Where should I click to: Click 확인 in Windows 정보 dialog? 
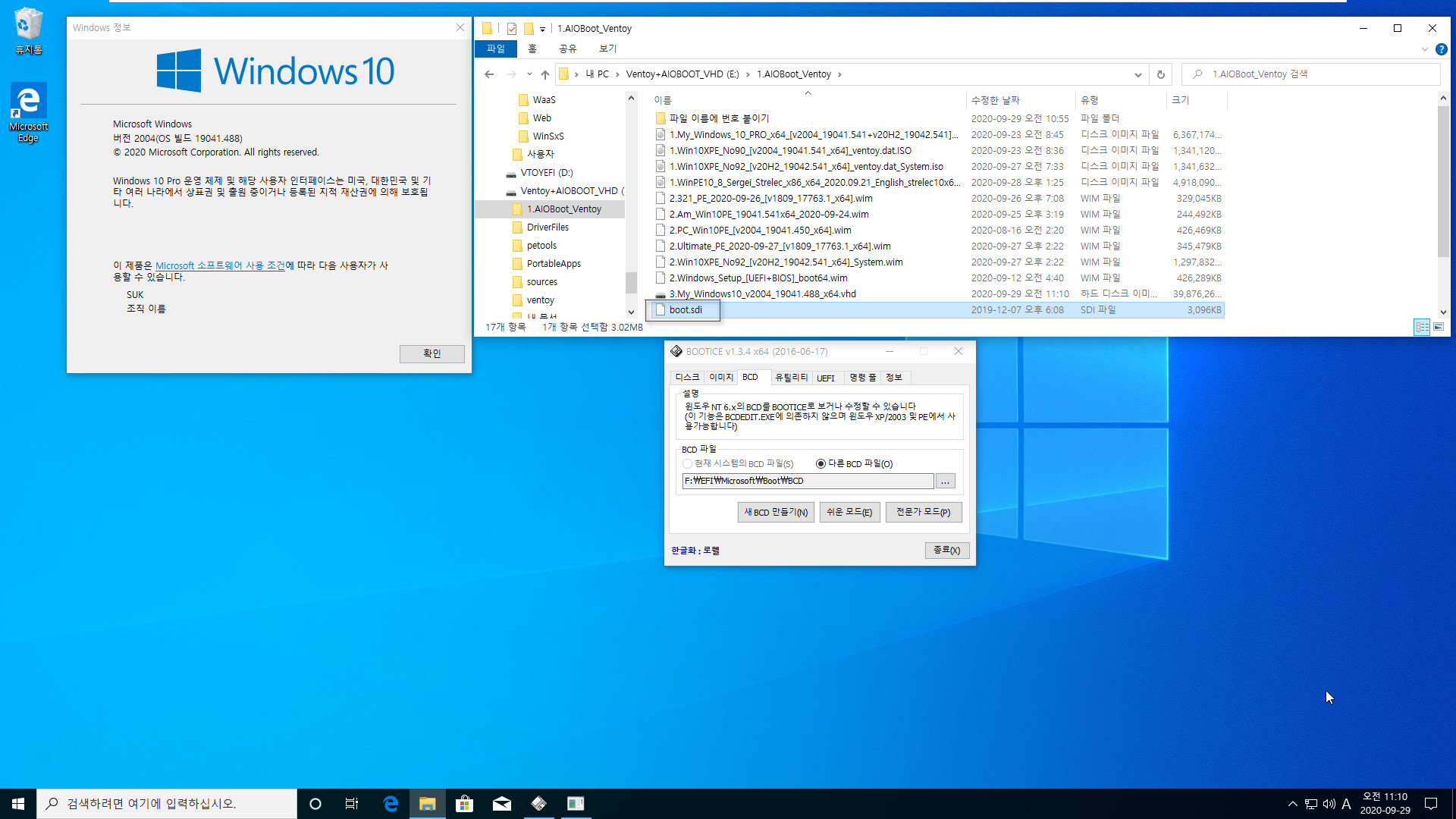[x=432, y=354]
